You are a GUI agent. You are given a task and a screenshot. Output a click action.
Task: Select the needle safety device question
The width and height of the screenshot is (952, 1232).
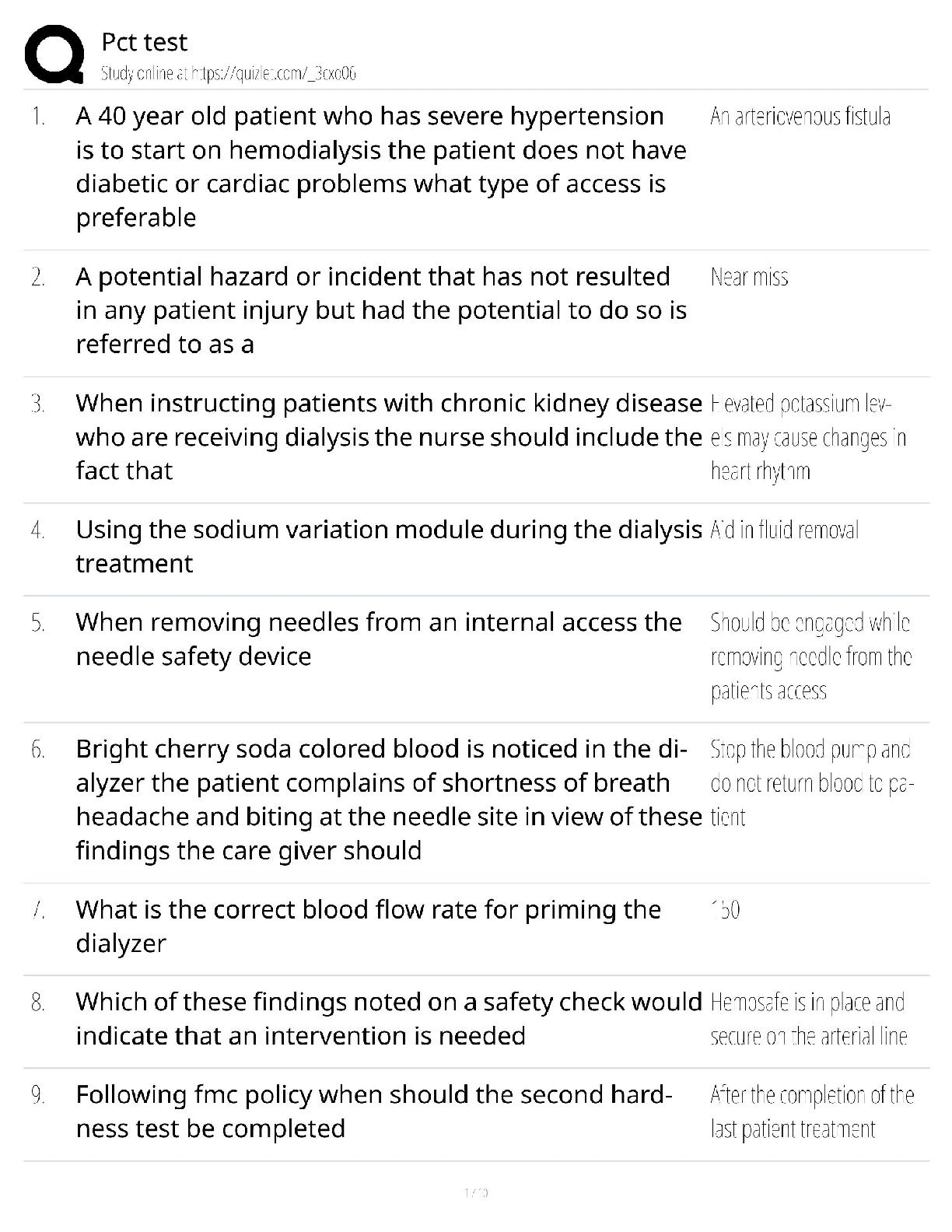pyautogui.click(x=379, y=639)
